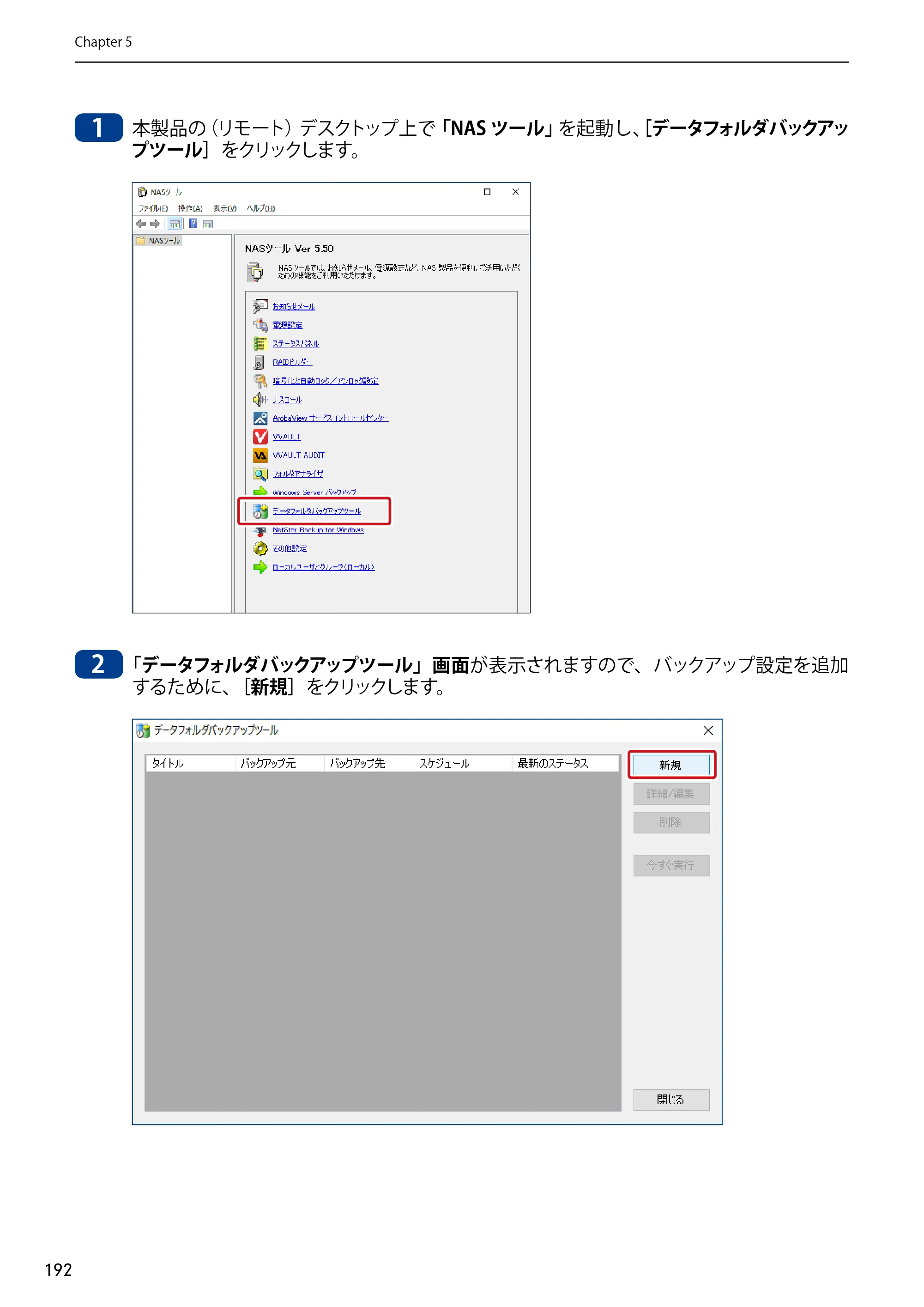This screenshot has width=924, height=1307.
Task: Click the ステータスパネル icon
Action: [260, 344]
